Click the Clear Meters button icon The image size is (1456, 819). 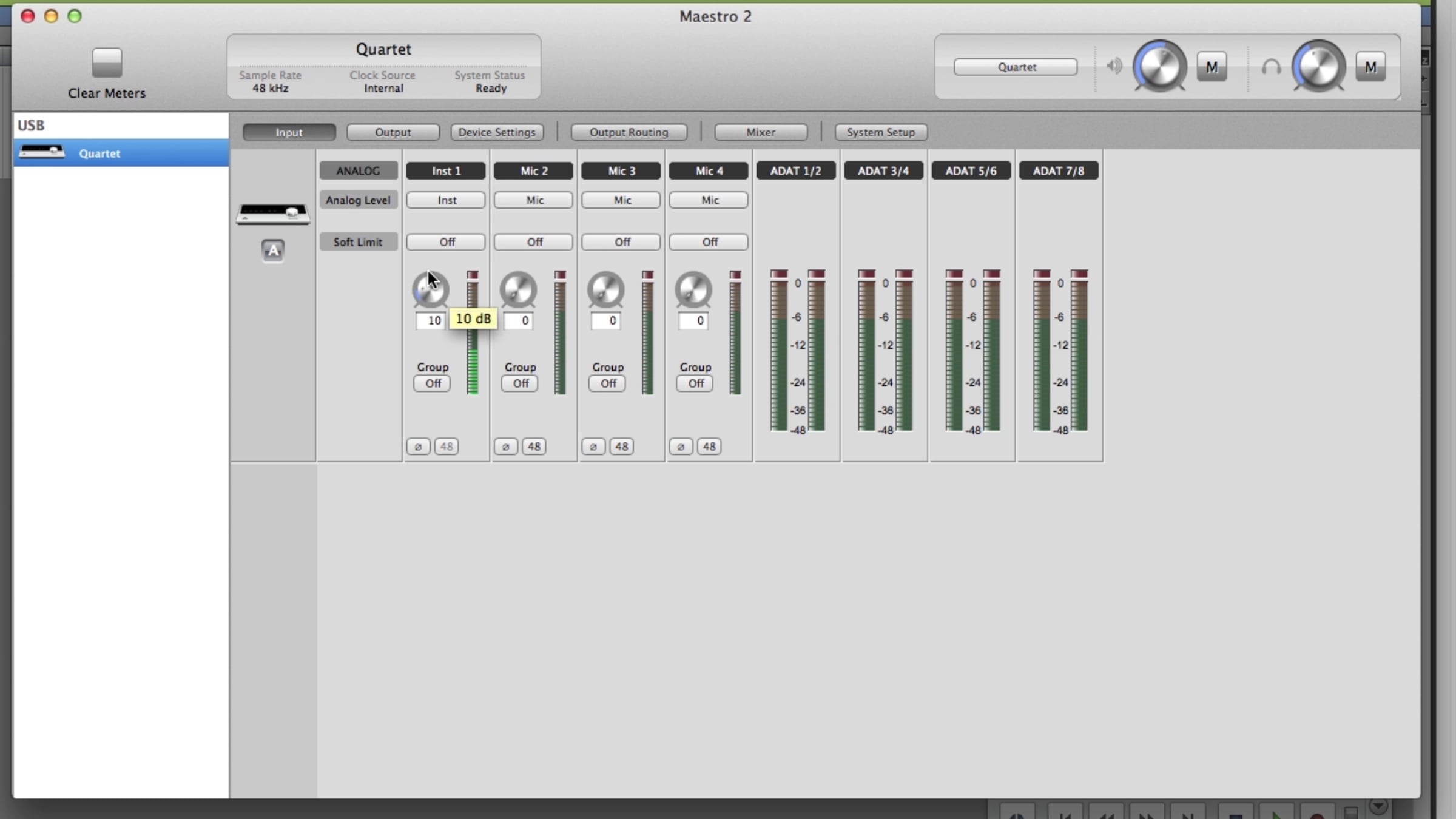coord(107,62)
